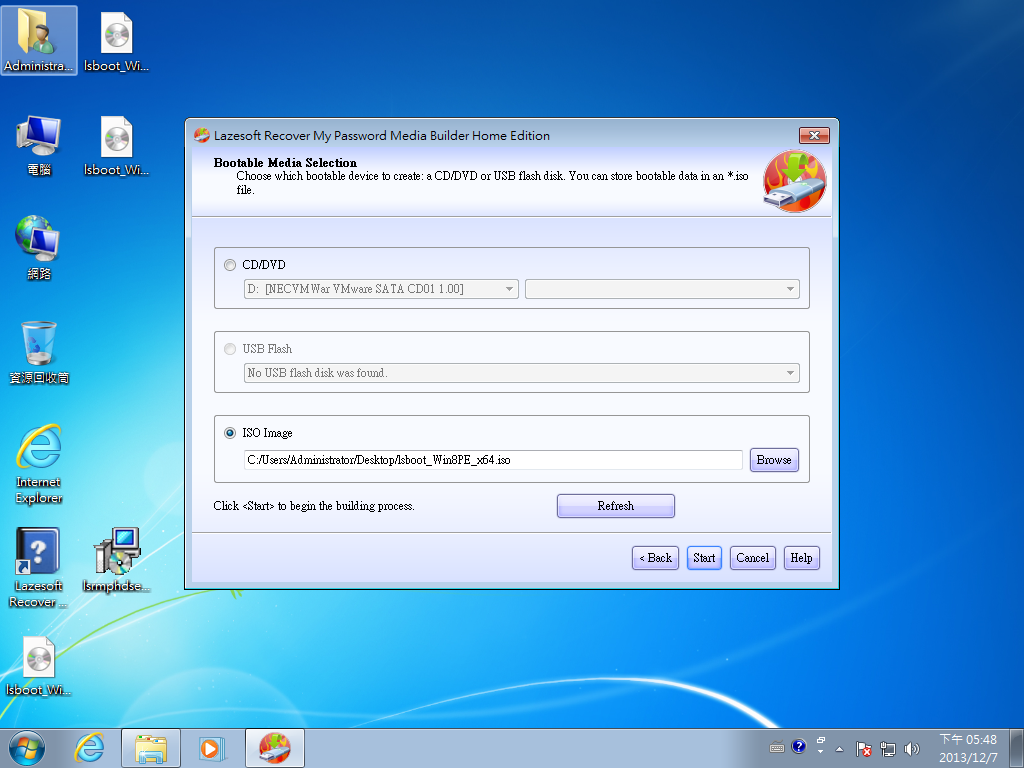Viewport: 1024px width, 768px height.
Task: Click the USB flash drive logo in dialog header
Action: (795, 182)
